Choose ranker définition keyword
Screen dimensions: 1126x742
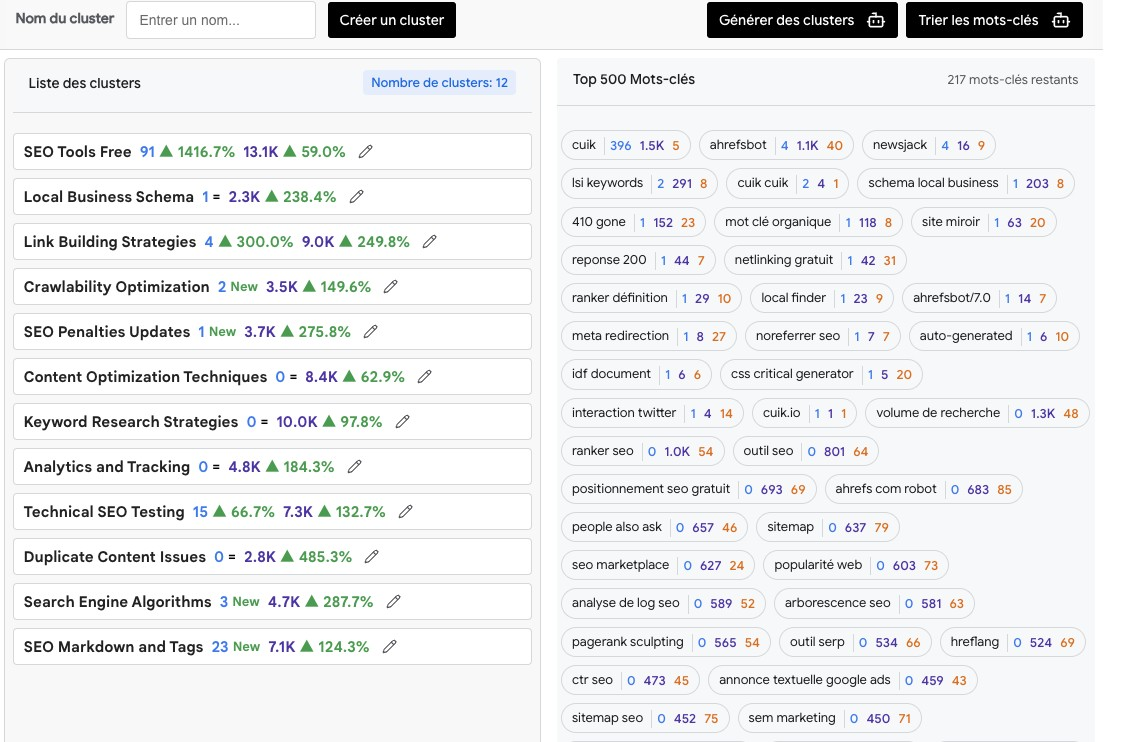tap(651, 298)
